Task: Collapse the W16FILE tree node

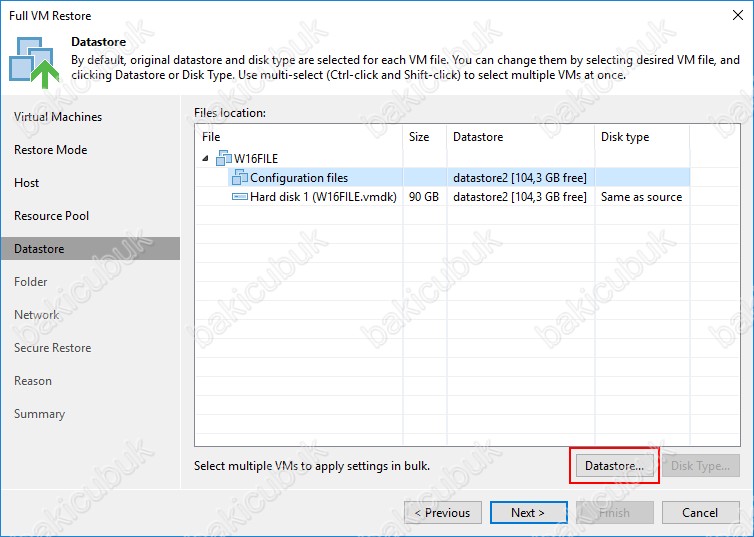Action: click(205, 158)
